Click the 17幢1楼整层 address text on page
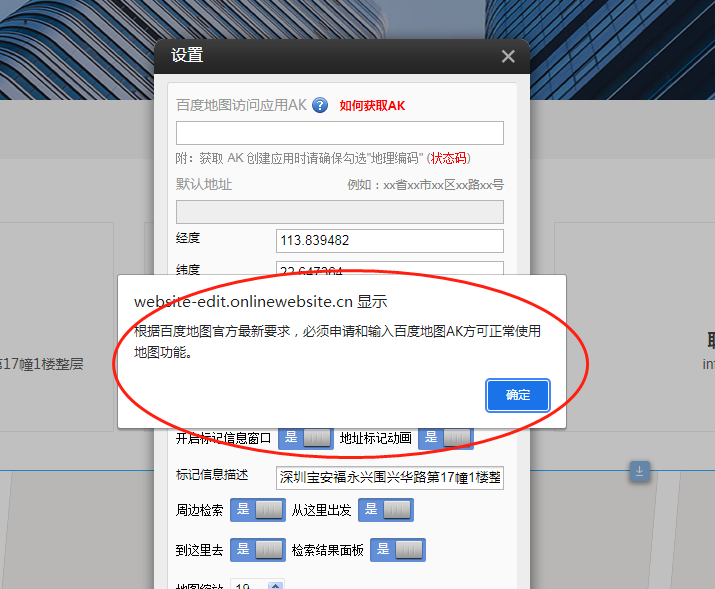The height and width of the screenshot is (589, 715). (41, 364)
